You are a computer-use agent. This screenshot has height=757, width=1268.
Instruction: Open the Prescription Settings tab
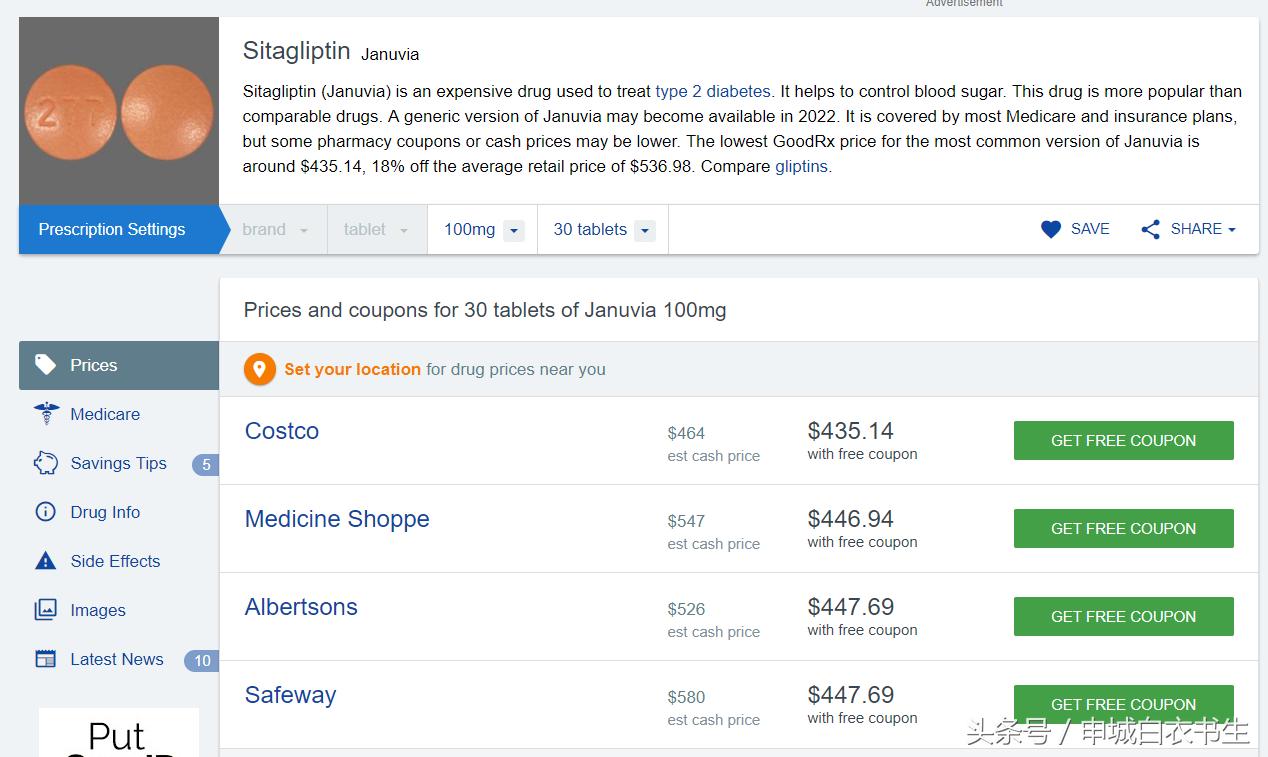(x=112, y=230)
